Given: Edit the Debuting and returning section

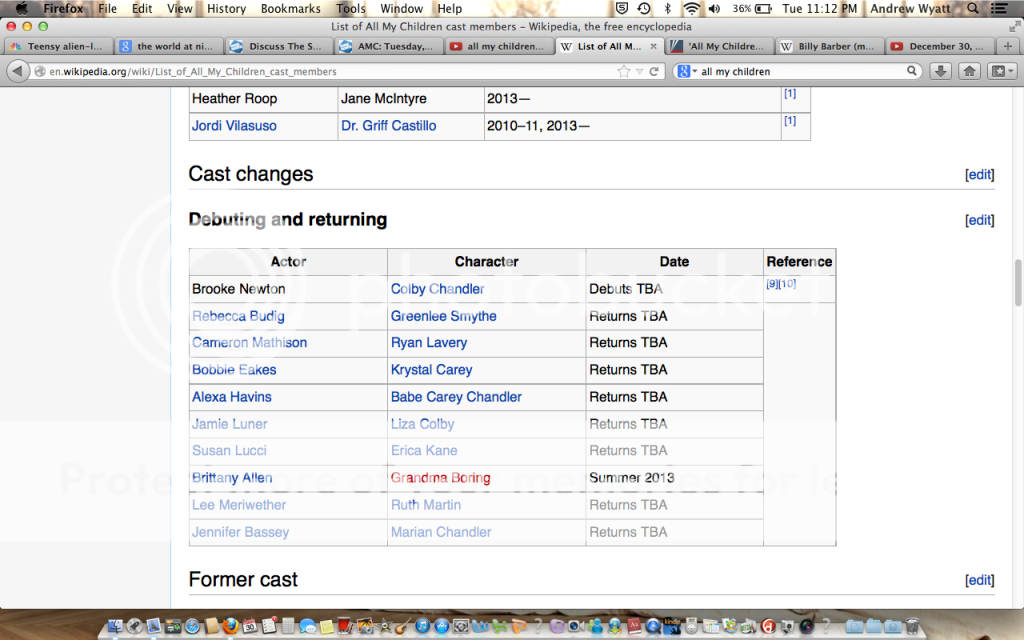Looking at the screenshot, I should pos(979,220).
